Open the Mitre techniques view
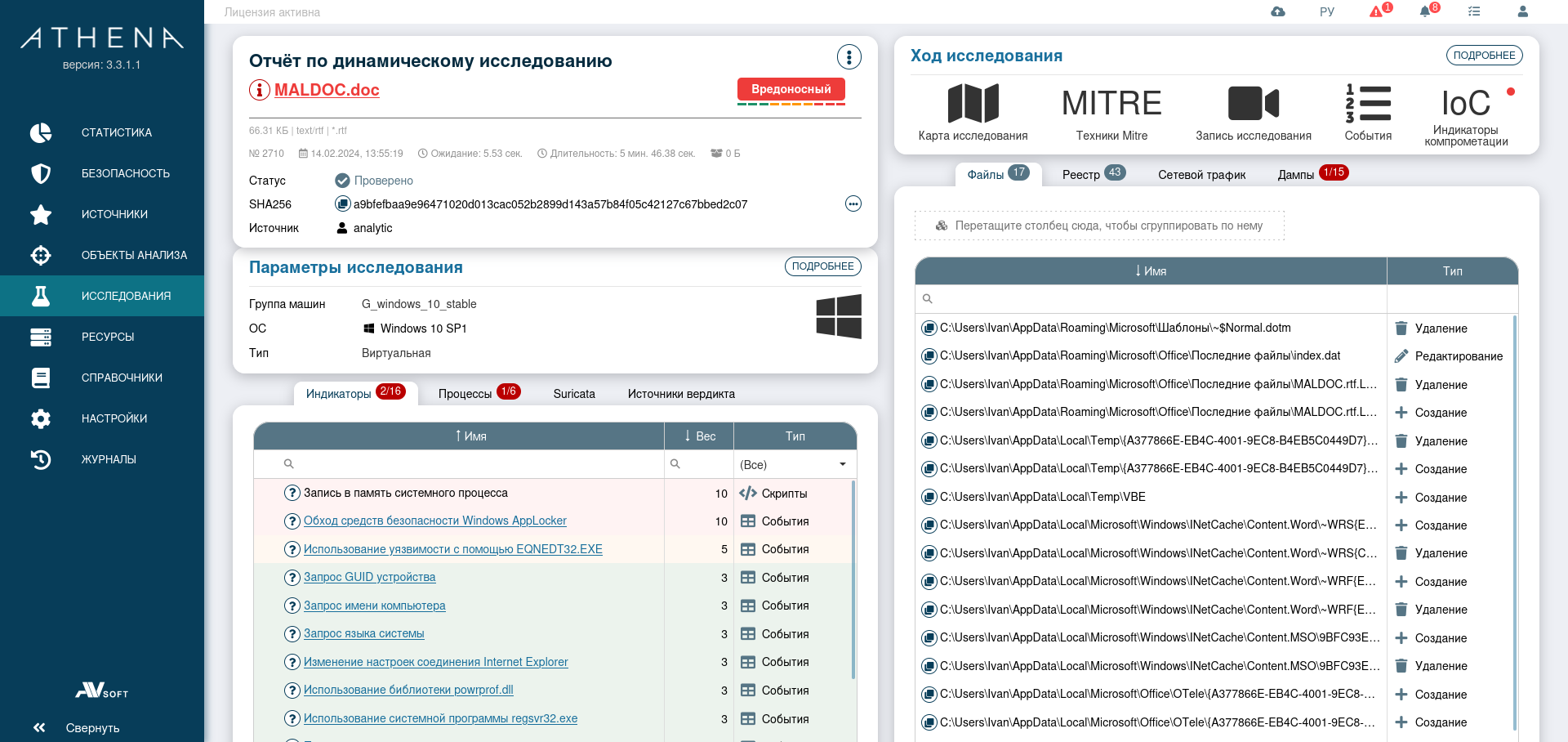The width and height of the screenshot is (1568, 742). 1111,113
